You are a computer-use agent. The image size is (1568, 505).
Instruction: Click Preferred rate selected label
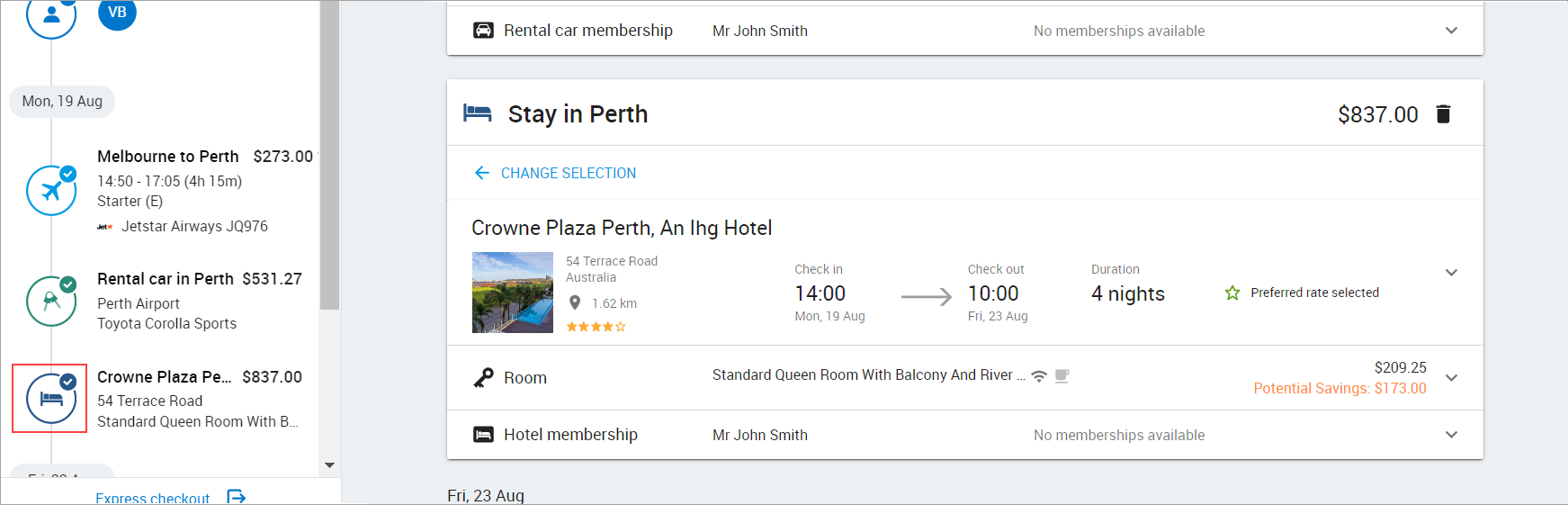point(1314,293)
